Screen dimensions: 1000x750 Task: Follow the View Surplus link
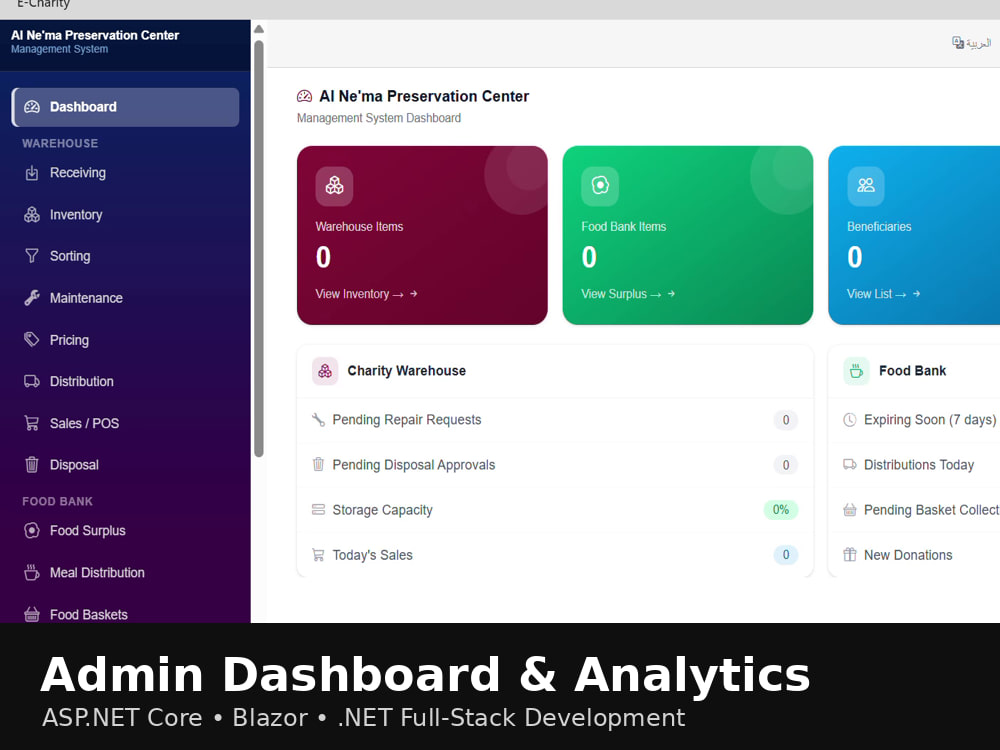click(x=628, y=294)
